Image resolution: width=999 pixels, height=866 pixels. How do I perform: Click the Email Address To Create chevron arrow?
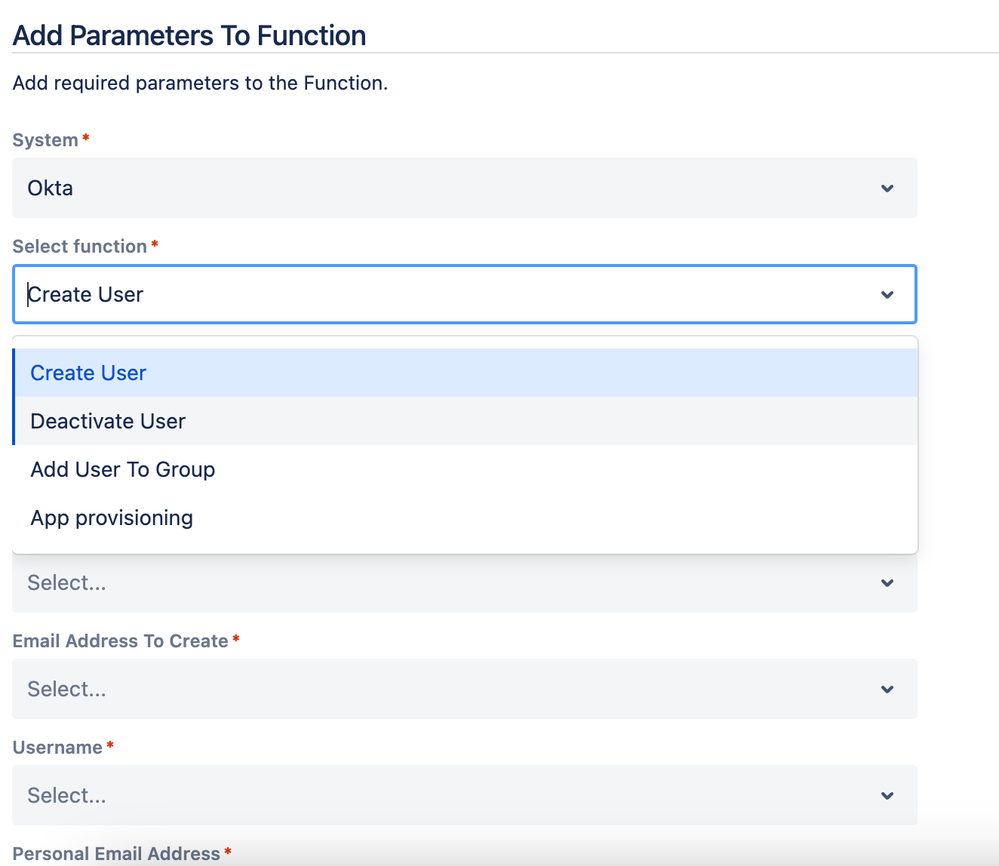click(x=887, y=689)
